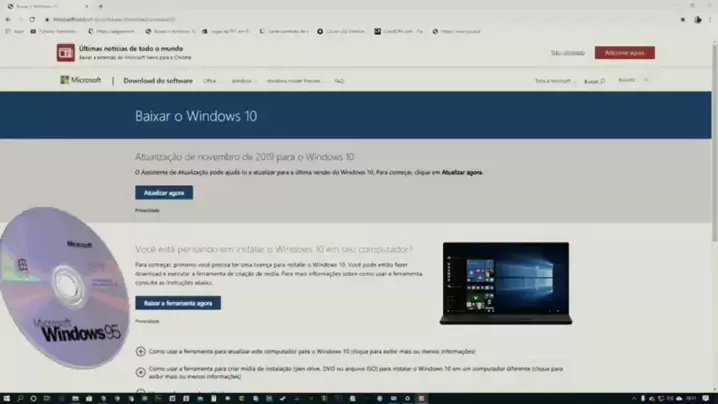The image size is (718, 404).
Task: Open the Windows Start menu
Action: tap(6, 398)
